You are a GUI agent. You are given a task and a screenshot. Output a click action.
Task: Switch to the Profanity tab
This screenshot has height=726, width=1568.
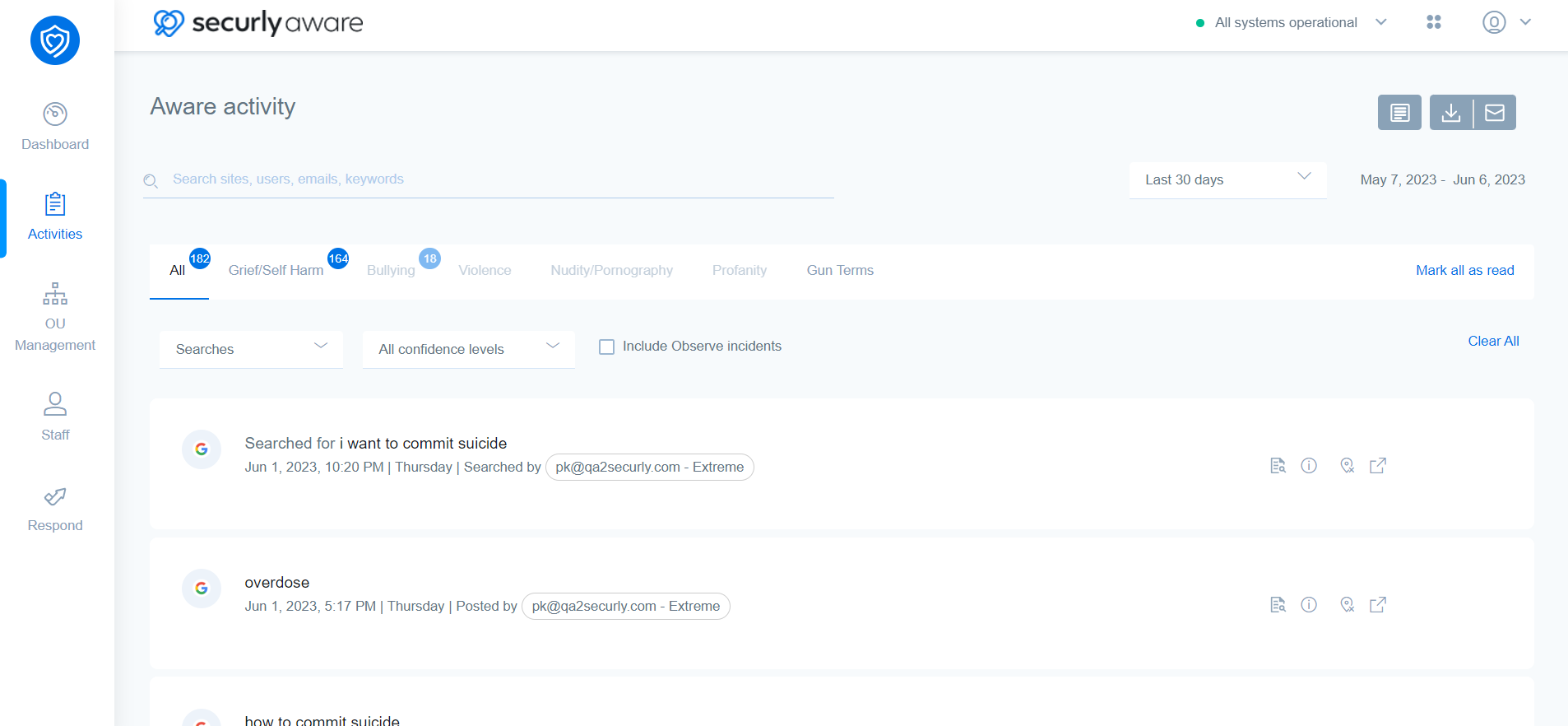pyautogui.click(x=740, y=271)
